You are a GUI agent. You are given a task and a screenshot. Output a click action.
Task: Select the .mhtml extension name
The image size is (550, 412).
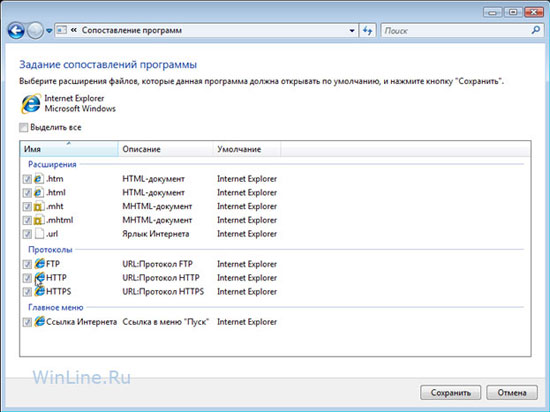60,220
